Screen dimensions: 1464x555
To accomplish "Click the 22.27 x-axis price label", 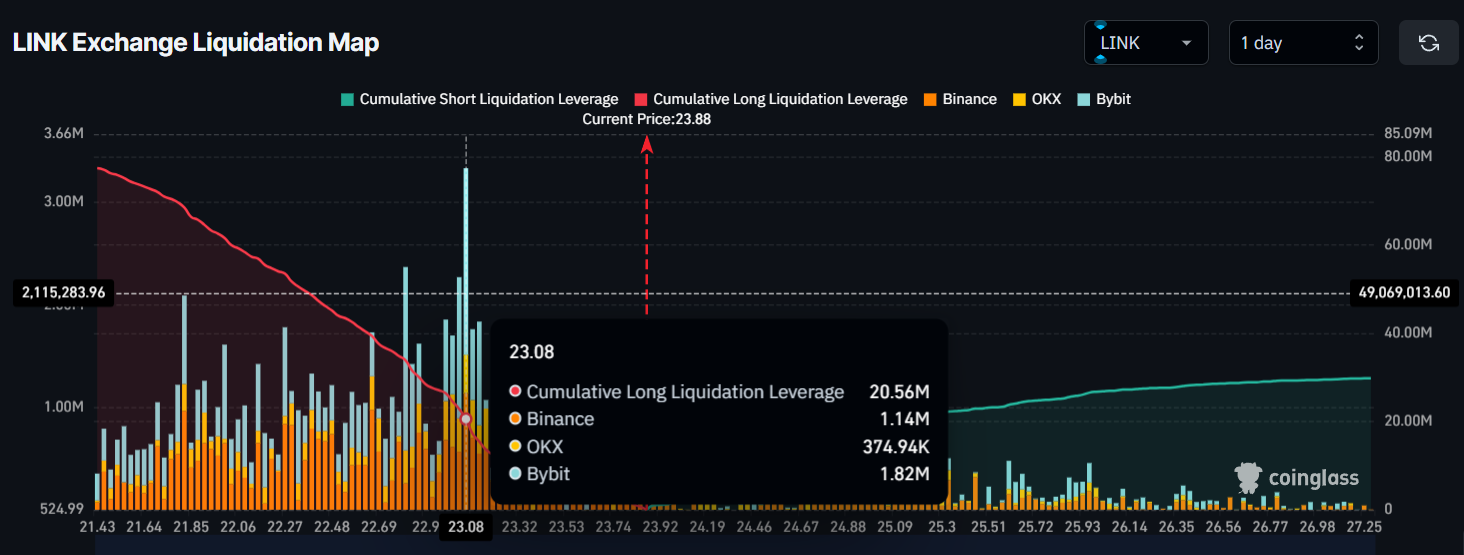I will click(285, 527).
